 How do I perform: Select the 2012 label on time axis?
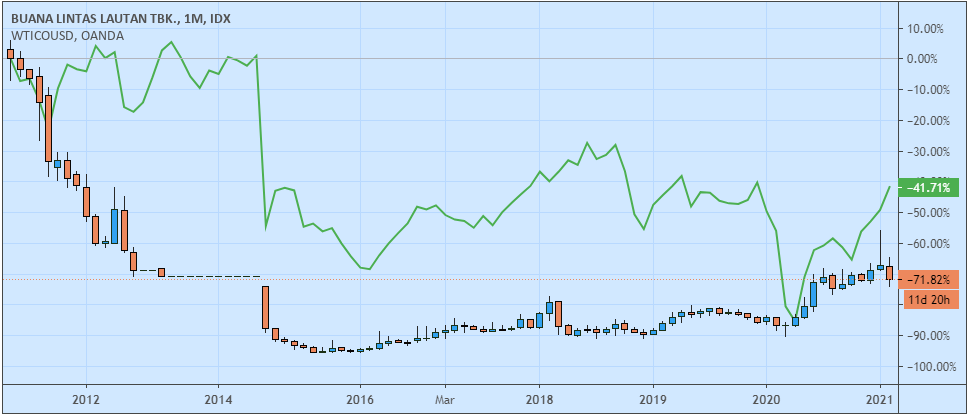86,396
